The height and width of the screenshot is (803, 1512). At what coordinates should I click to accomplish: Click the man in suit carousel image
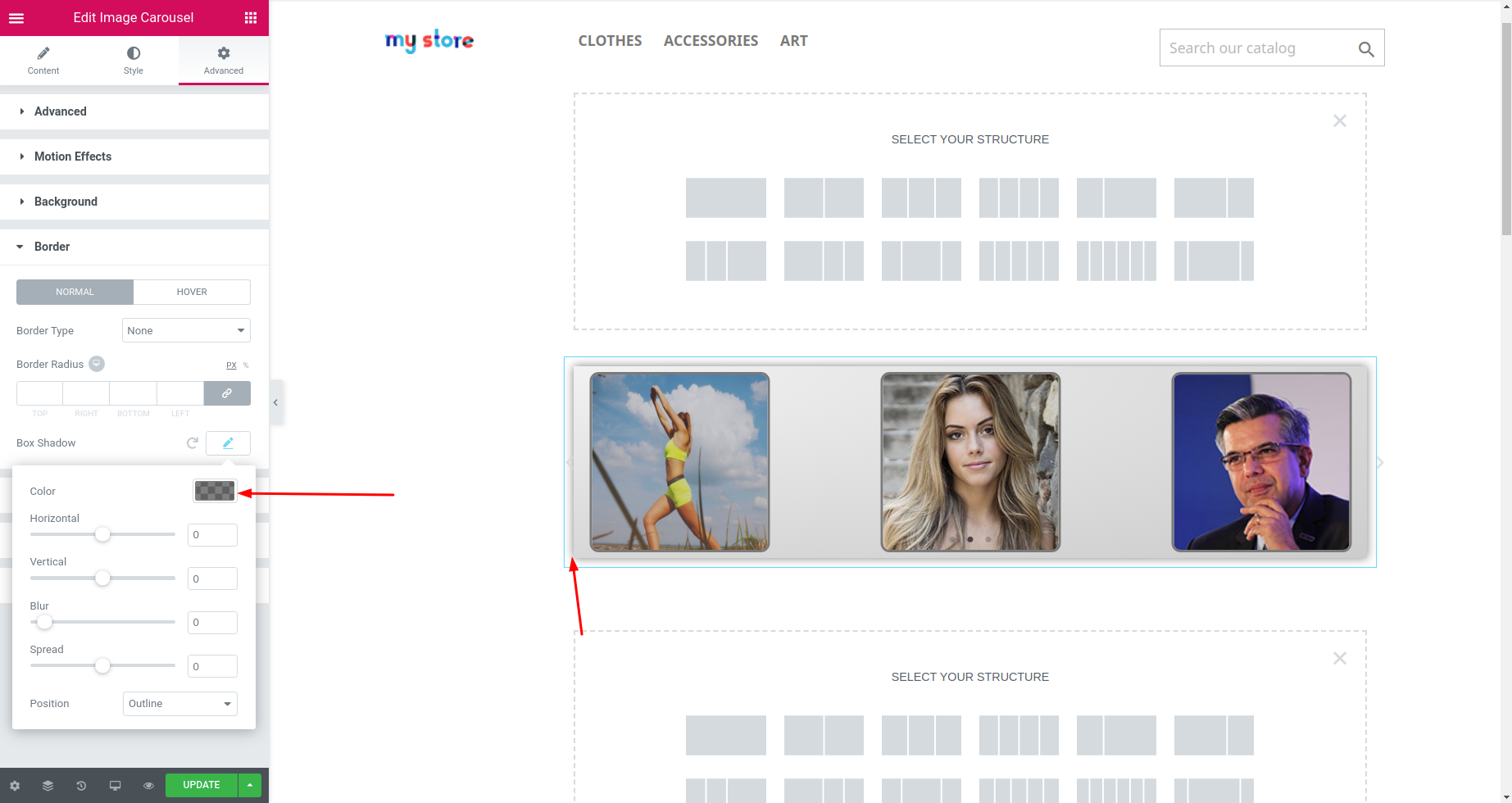pyautogui.click(x=1261, y=462)
